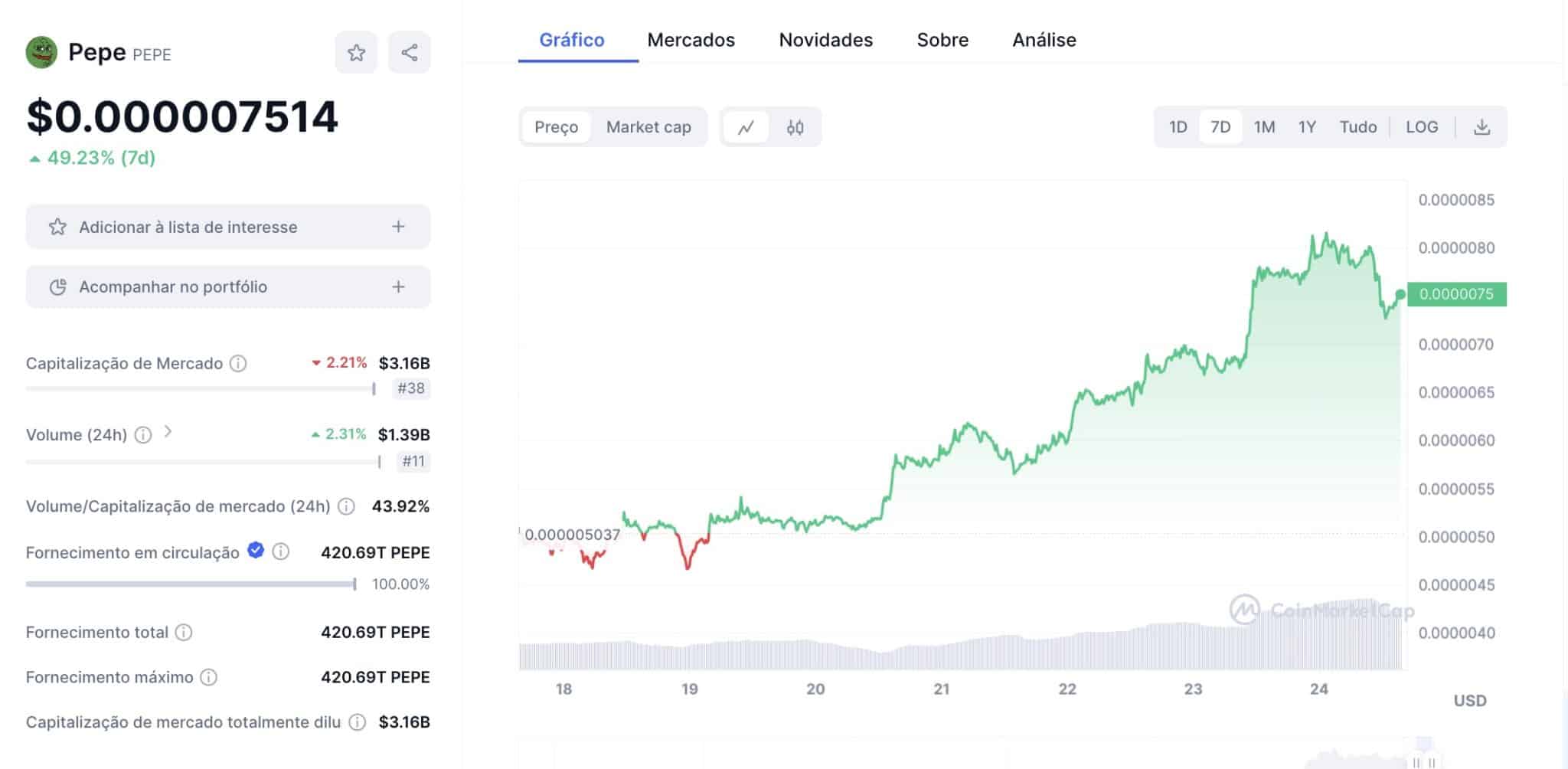The height and width of the screenshot is (769, 1568).
Task: Click the pie chart portfolio icon
Action: coord(58,286)
